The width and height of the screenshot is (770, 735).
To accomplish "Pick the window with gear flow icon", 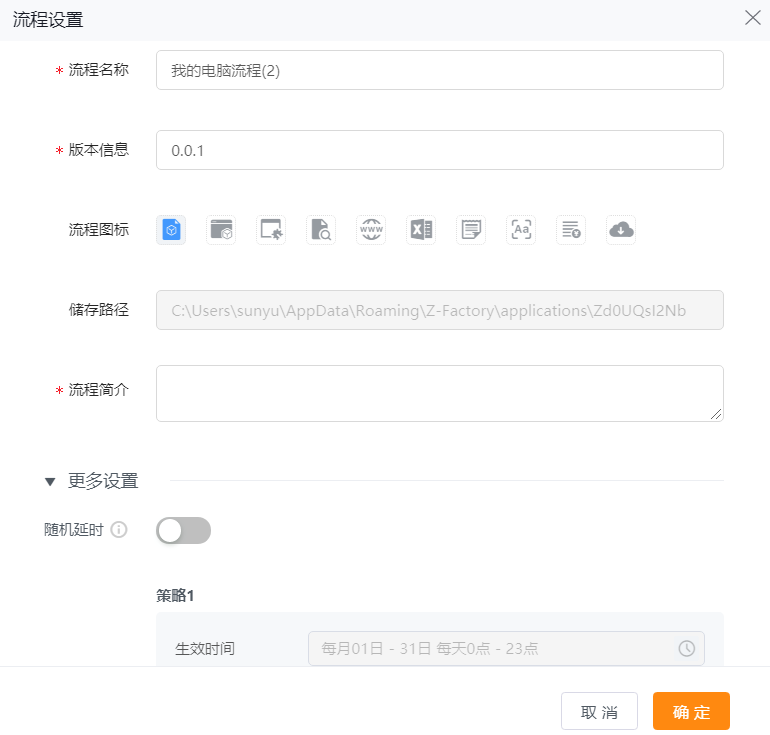I will coord(271,230).
